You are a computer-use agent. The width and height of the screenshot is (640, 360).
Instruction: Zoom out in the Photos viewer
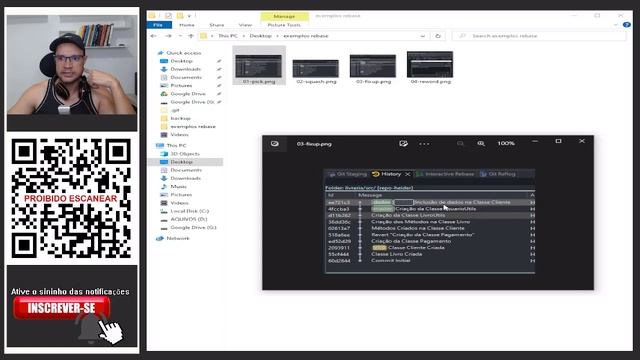click(460, 144)
